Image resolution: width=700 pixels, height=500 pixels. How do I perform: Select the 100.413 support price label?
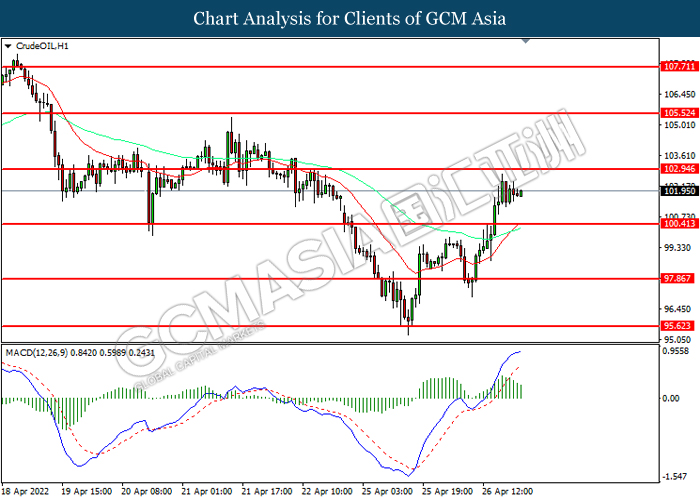tap(679, 223)
